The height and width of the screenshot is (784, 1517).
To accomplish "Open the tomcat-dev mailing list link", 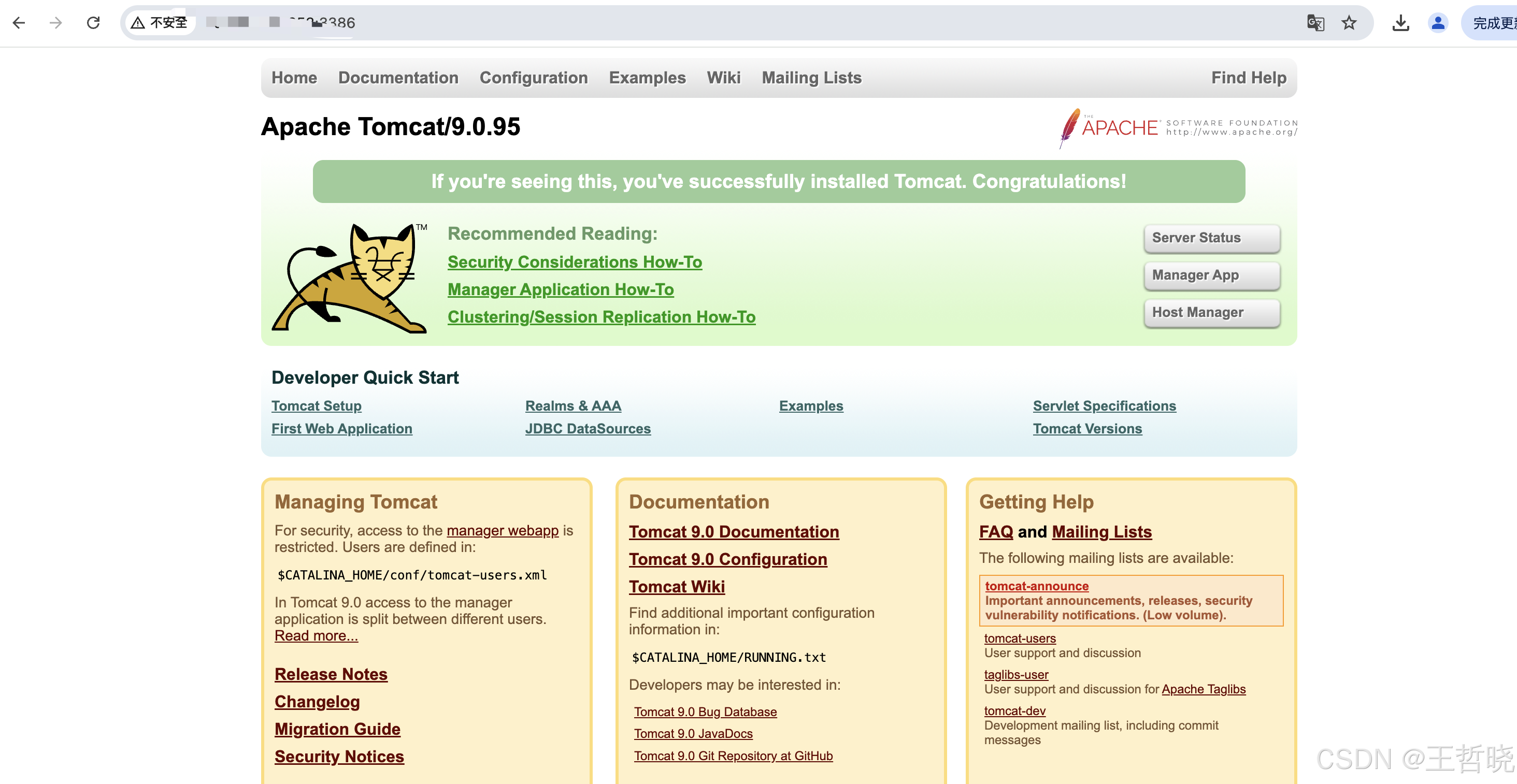I will tap(1014, 711).
